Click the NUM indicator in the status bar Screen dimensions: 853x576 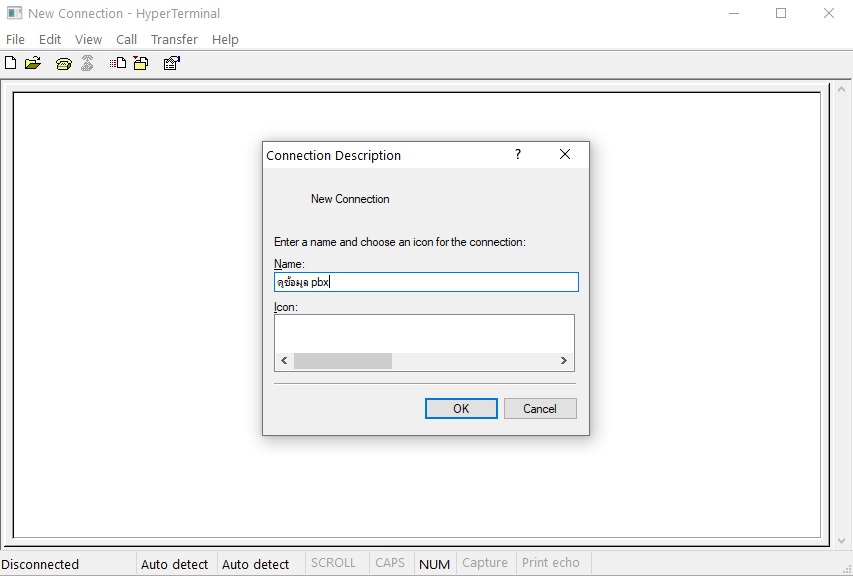tap(434, 562)
